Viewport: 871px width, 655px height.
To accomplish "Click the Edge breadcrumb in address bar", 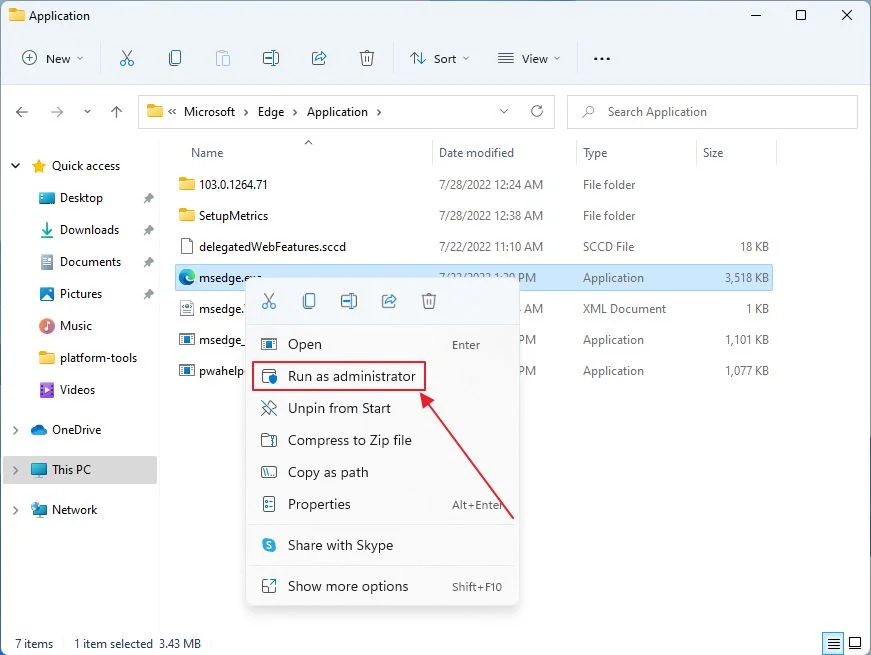I will (271, 112).
